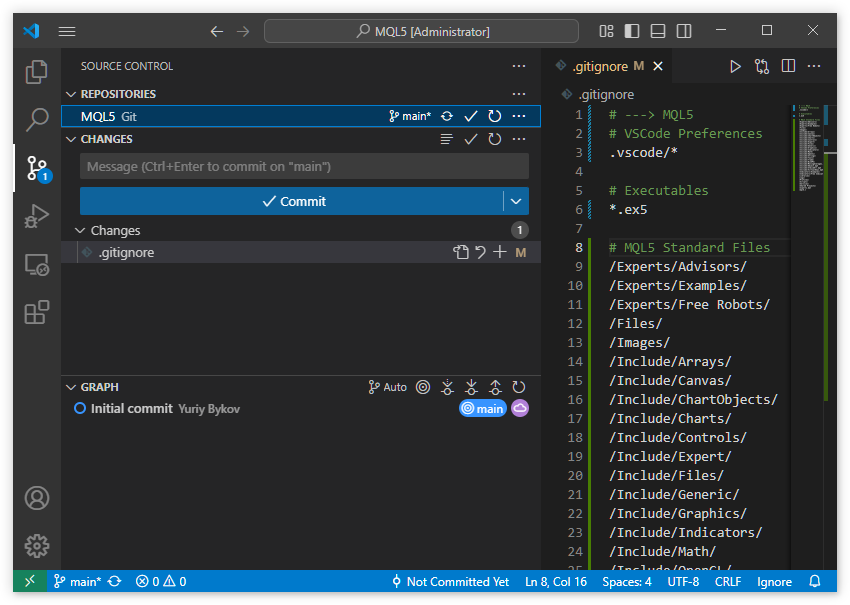Open the Remote Explorer view
Image resolution: width=850 pixels, height=605 pixels.
[36, 265]
